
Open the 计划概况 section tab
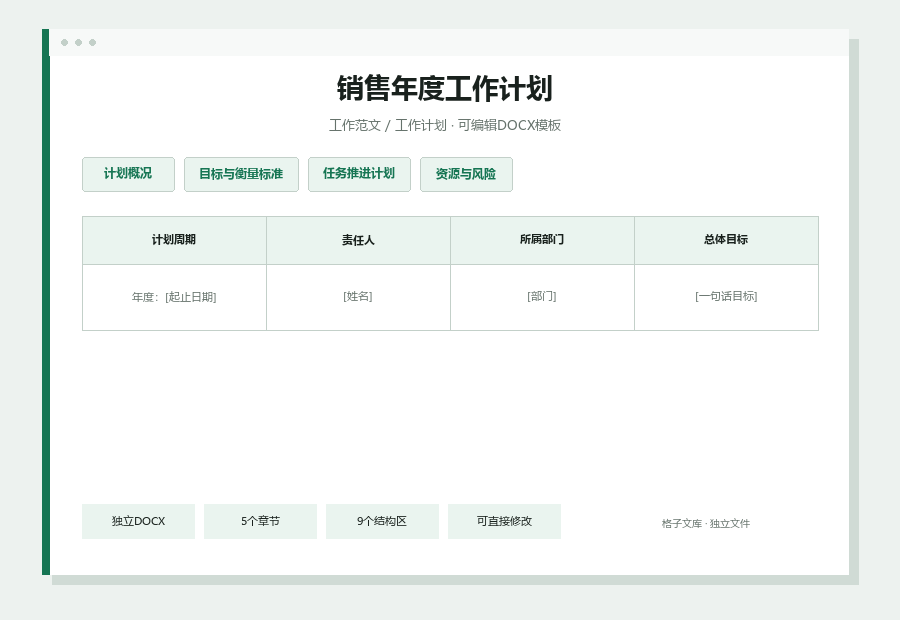coord(128,174)
